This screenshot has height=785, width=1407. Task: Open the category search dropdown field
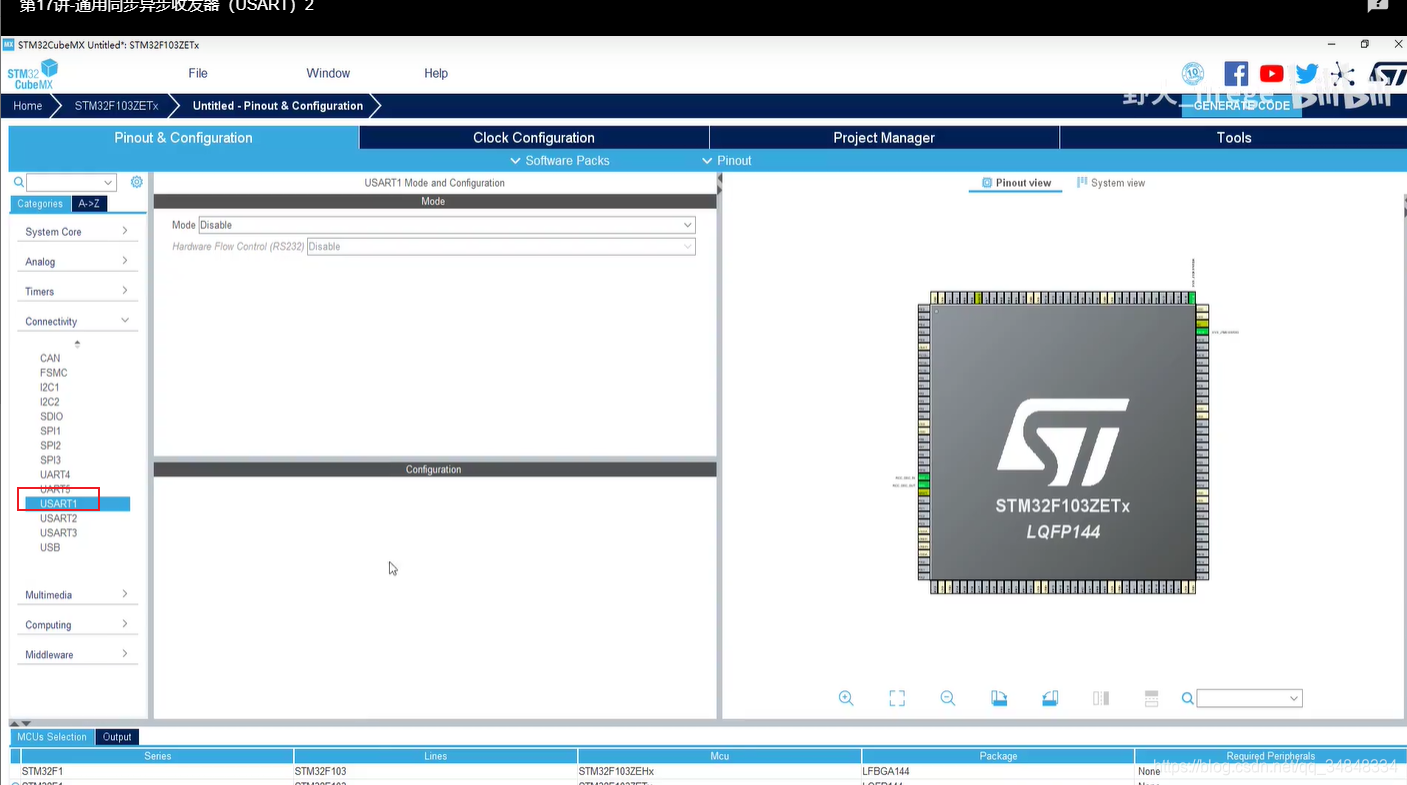(x=71, y=182)
